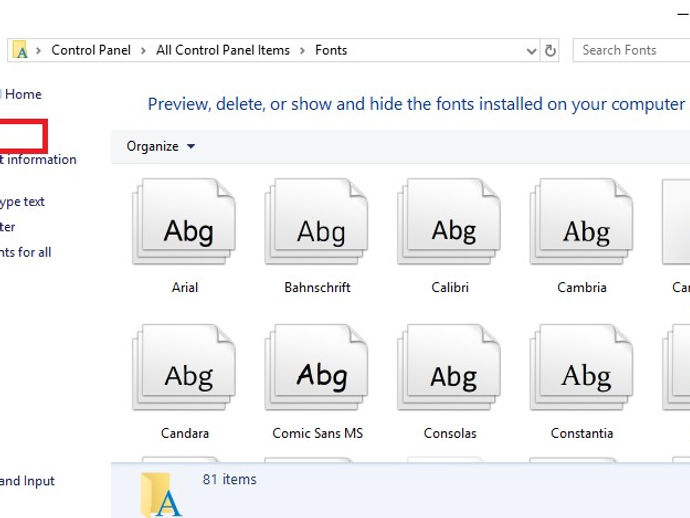This screenshot has width=690, height=518.
Task: Select the Cambria name label
Action: point(582,287)
